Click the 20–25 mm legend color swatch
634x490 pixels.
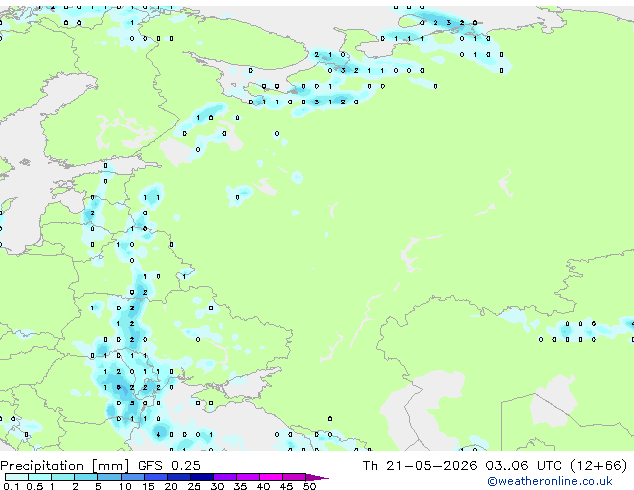(179, 477)
